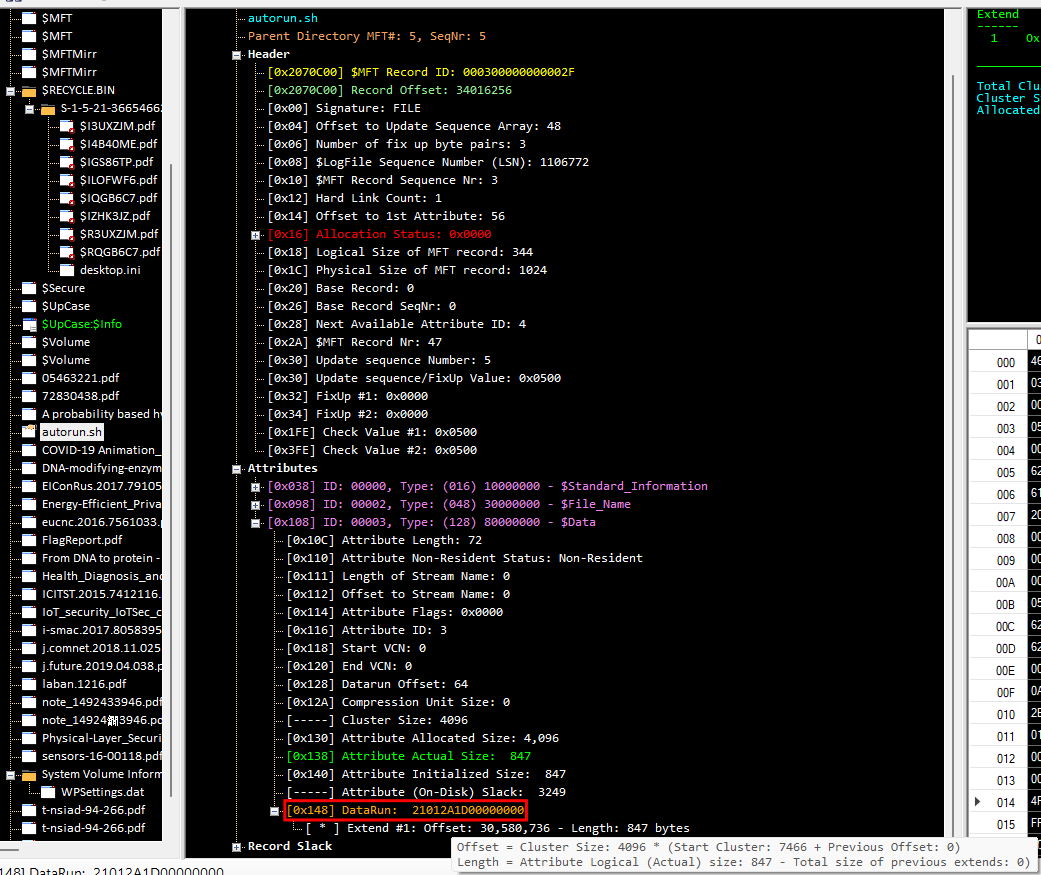This screenshot has width=1041, height=875.
Task: Select laban.1216.pdf in the file list
Action: tap(84, 684)
